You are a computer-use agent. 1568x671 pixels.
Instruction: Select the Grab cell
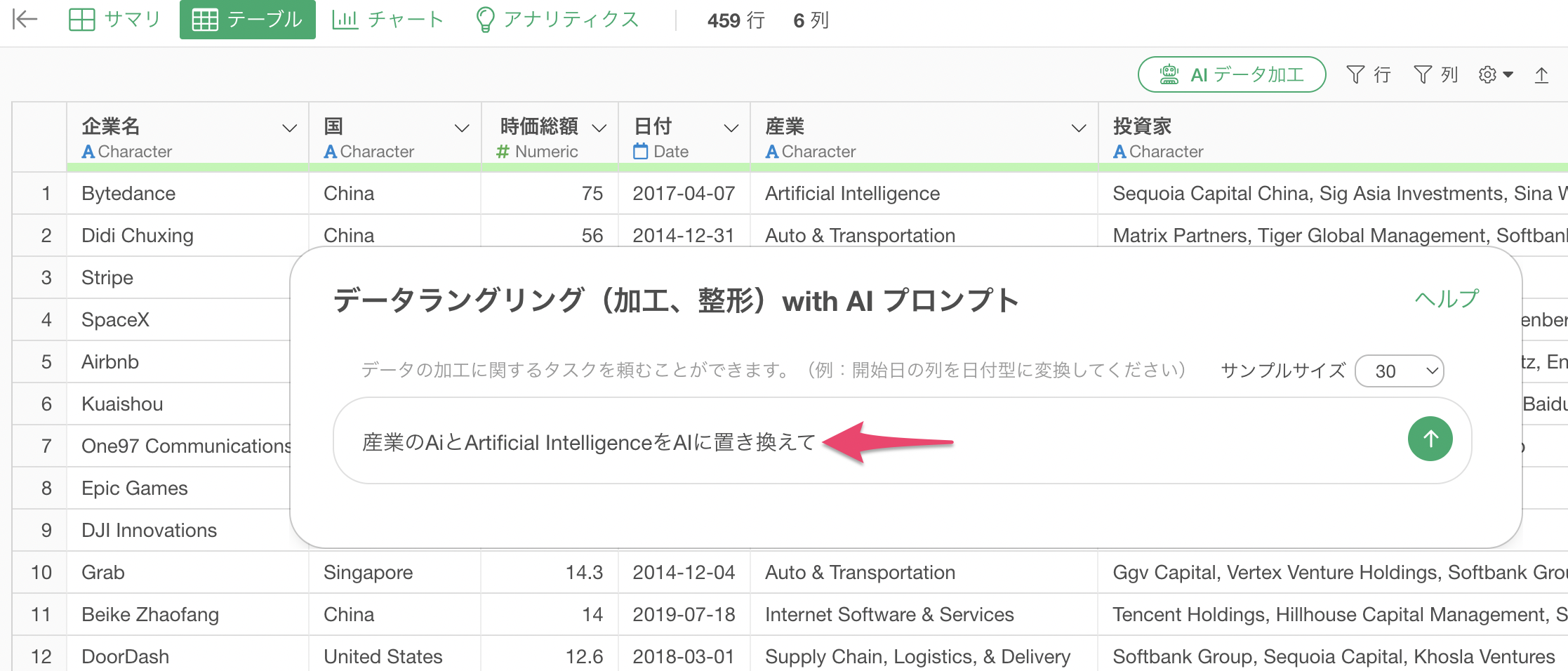coord(187,572)
